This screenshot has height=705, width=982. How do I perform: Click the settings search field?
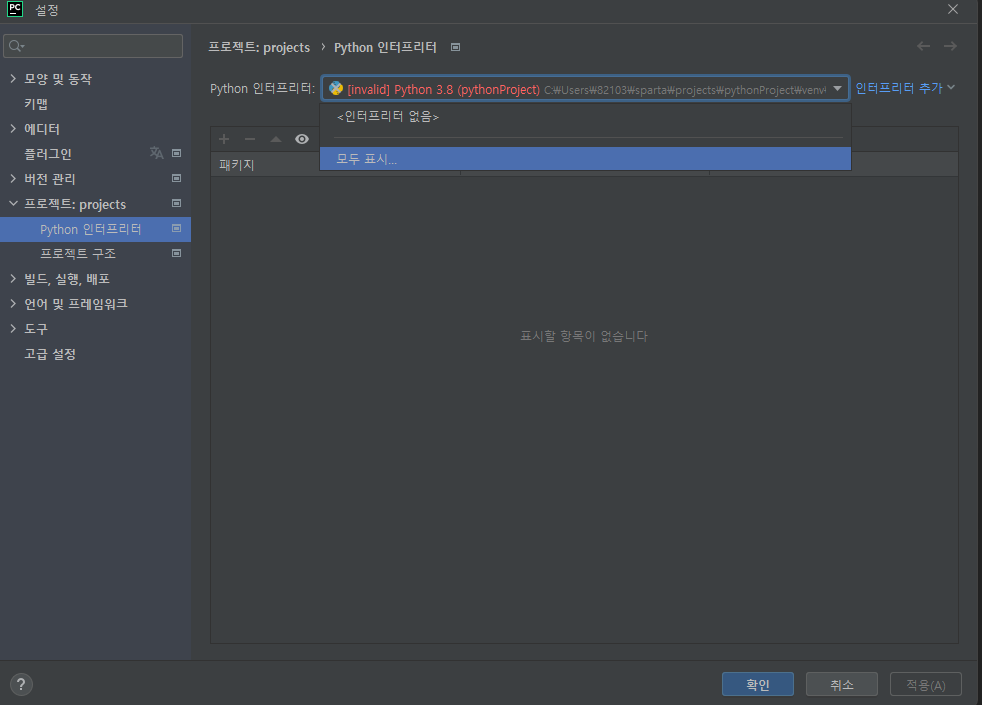93,46
